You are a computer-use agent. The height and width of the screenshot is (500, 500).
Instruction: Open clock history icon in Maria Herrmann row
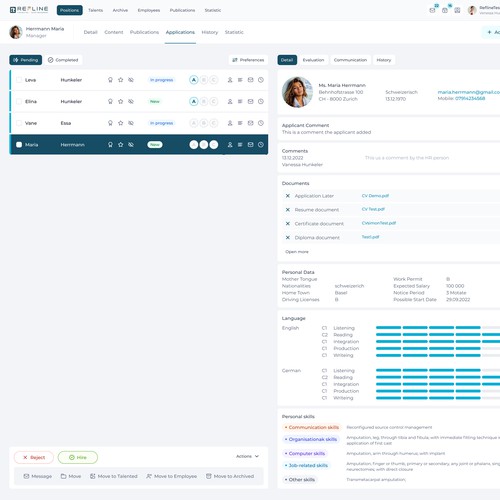point(261,145)
